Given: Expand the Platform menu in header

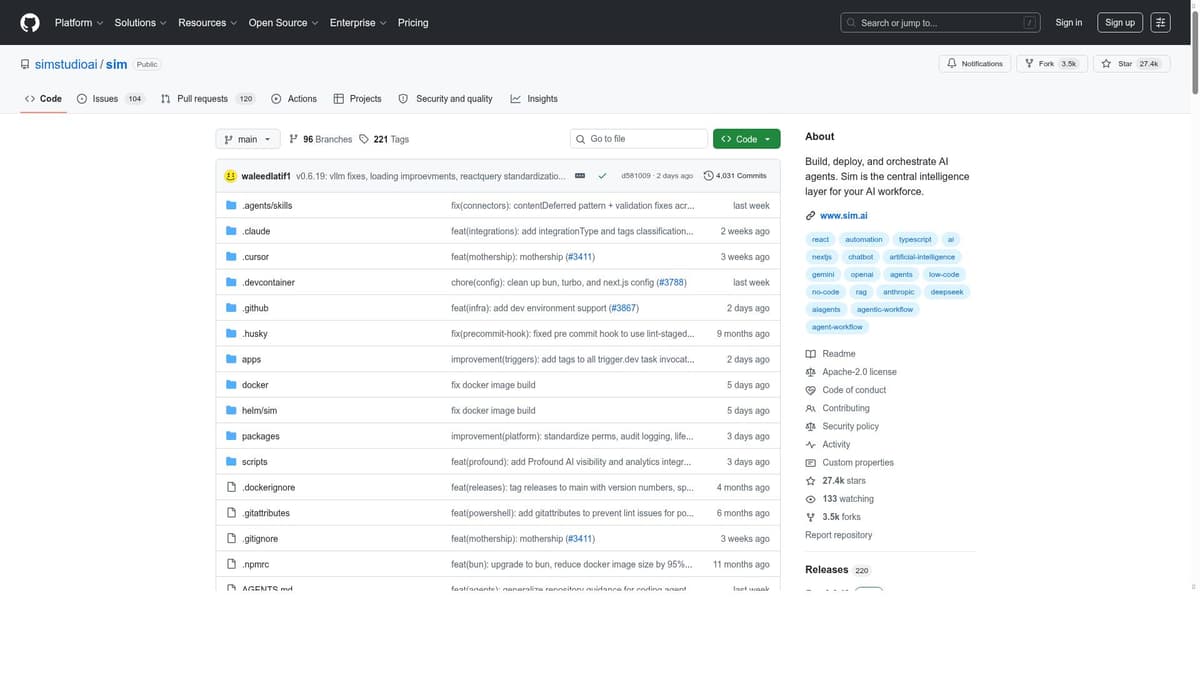Looking at the screenshot, I should click(x=79, y=22).
